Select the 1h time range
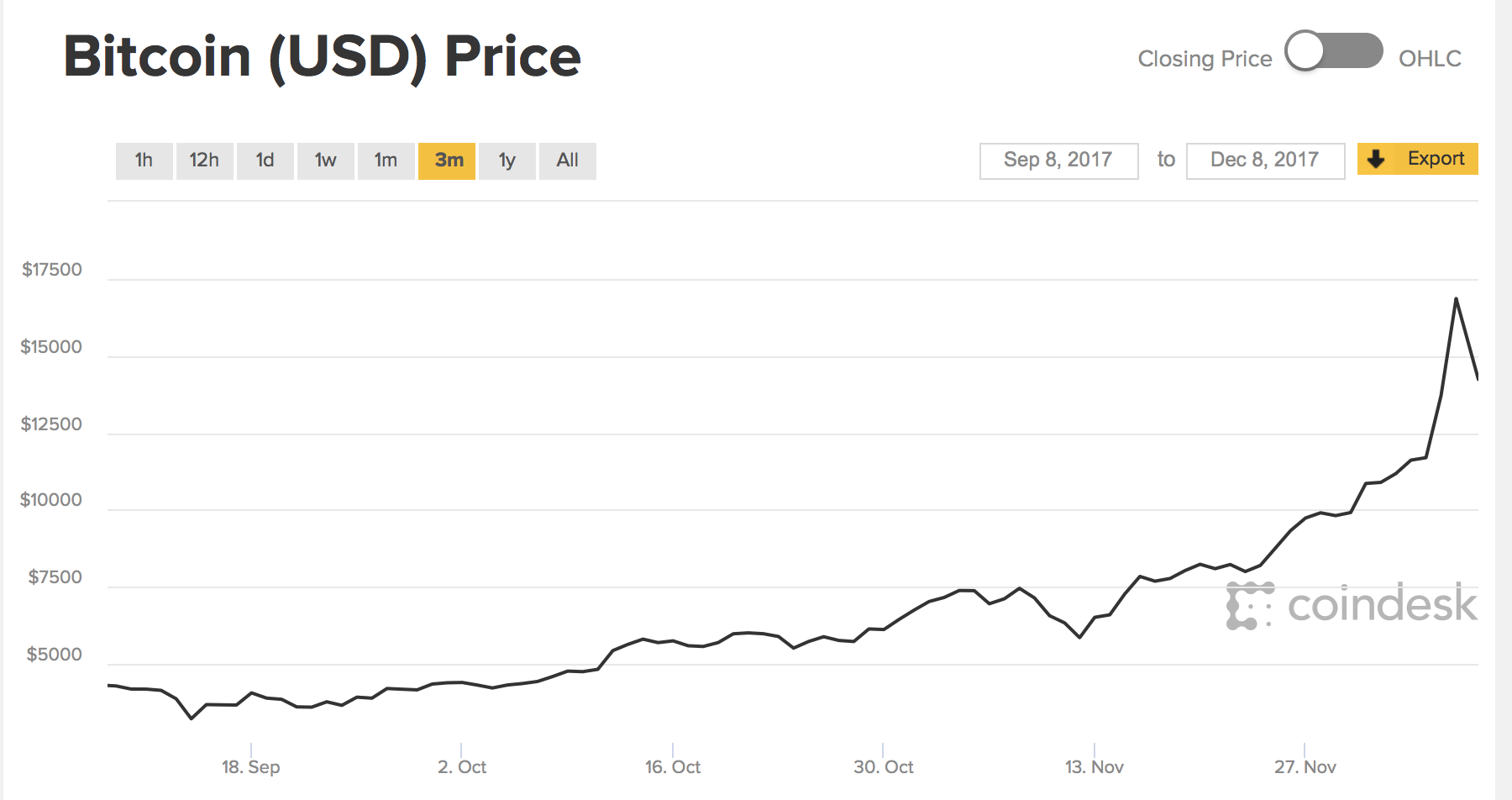The height and width of the screenshot is (800, 1512). (144, 161)
